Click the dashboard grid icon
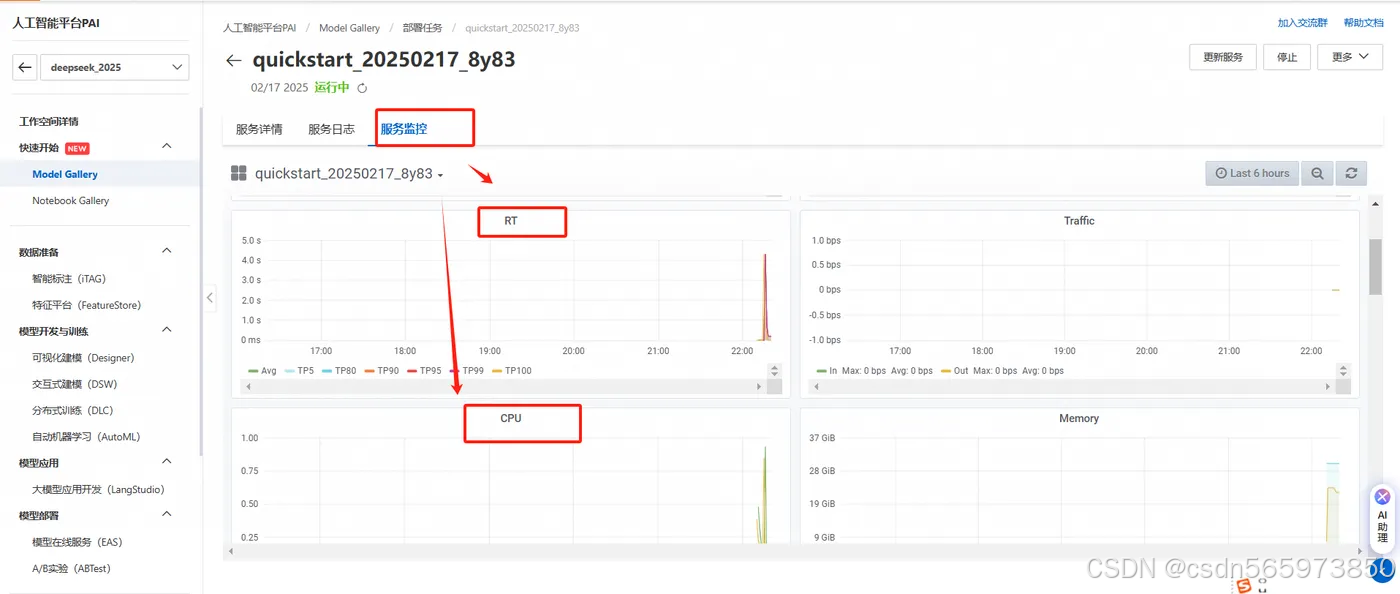The height and width of the screenshot is (594, 1400). click(x=238, y=173)
